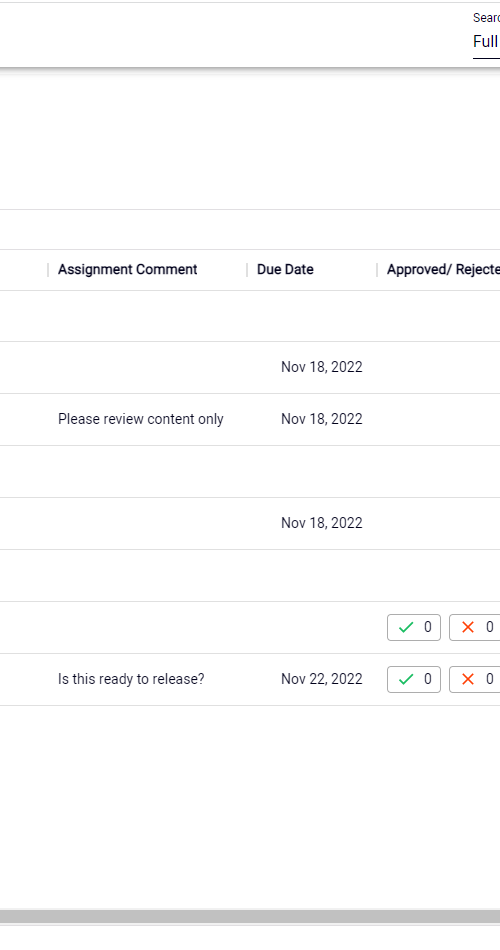This screenshot has height=950, width=500.
Task: Sort by Assignment Comment column header
Action: coord(128,270)
